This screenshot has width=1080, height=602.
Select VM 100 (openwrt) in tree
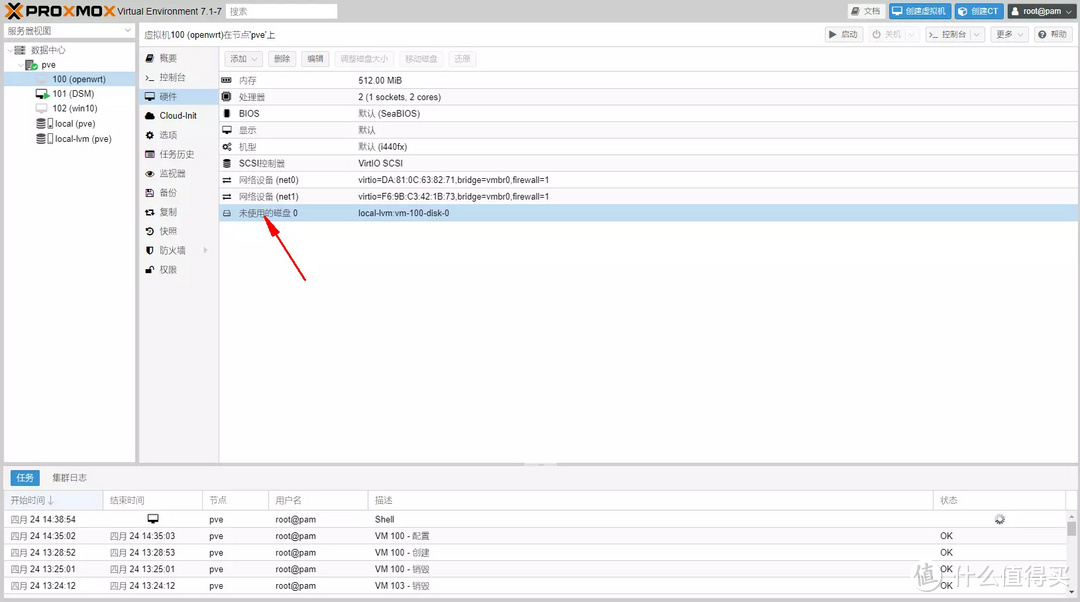[70, 79]
